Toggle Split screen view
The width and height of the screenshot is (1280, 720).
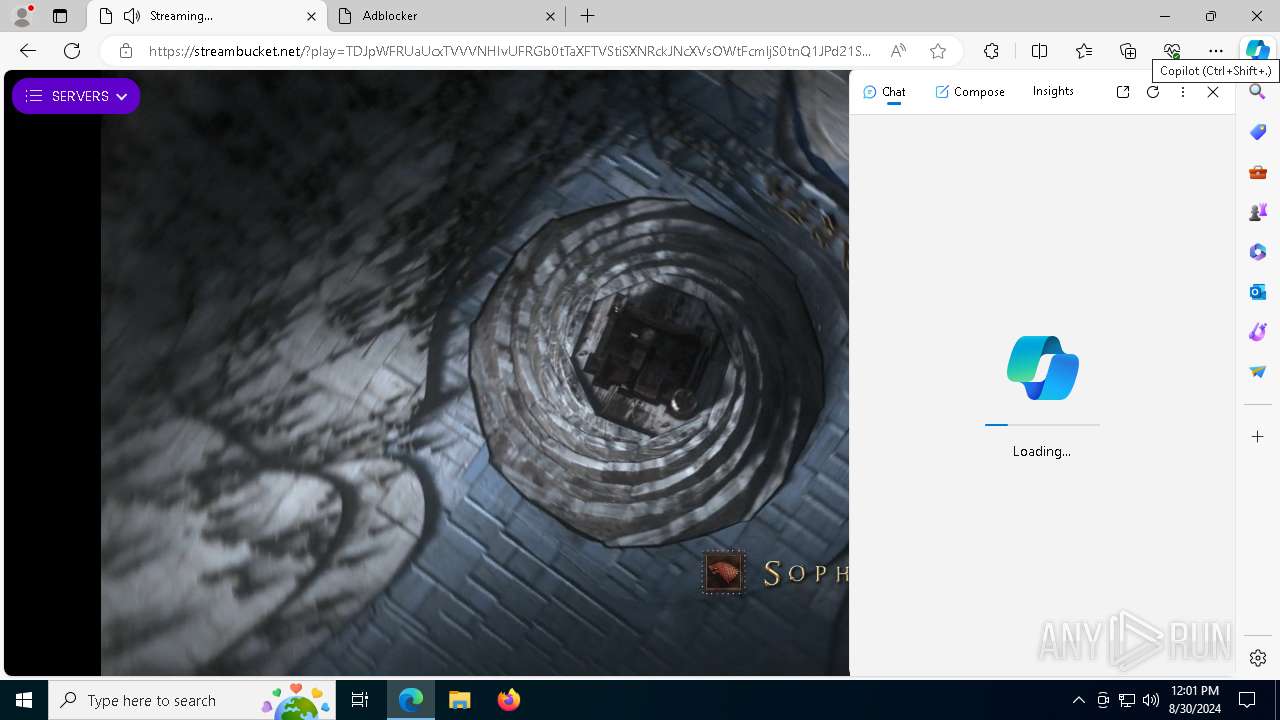(1039, 51)
